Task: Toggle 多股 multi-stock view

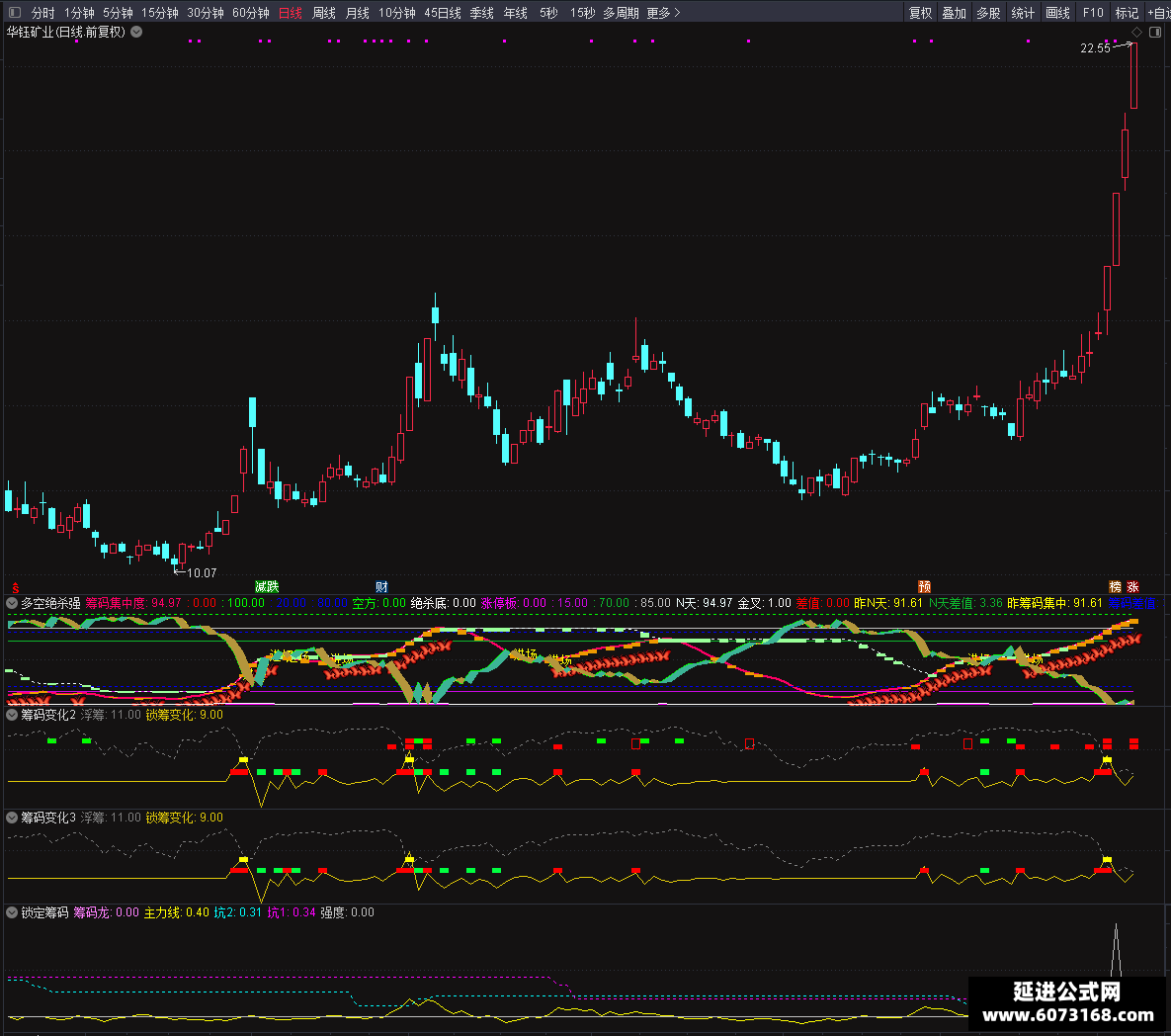Action: (988, 13)
